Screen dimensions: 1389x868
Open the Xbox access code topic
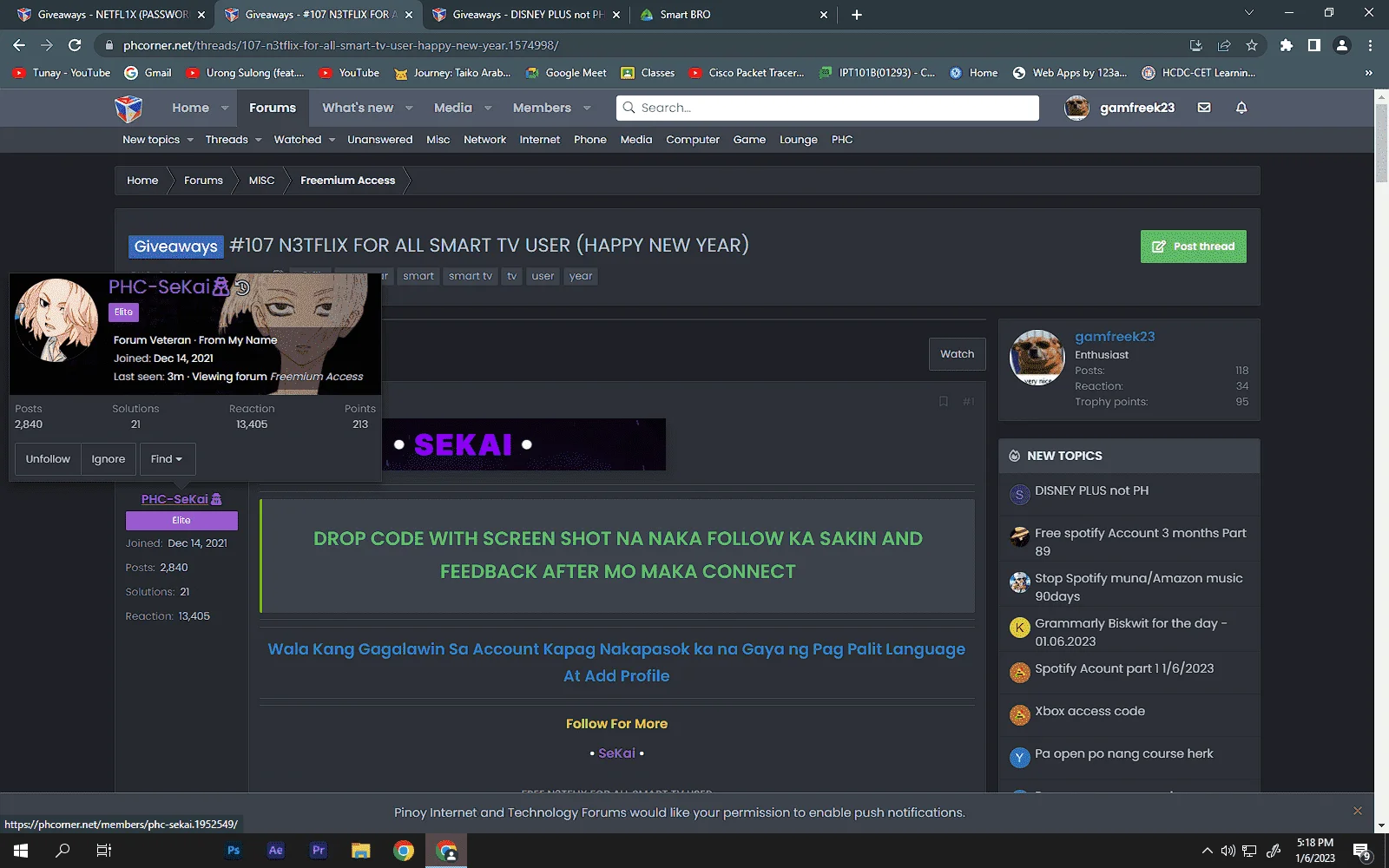(1089, 711)
